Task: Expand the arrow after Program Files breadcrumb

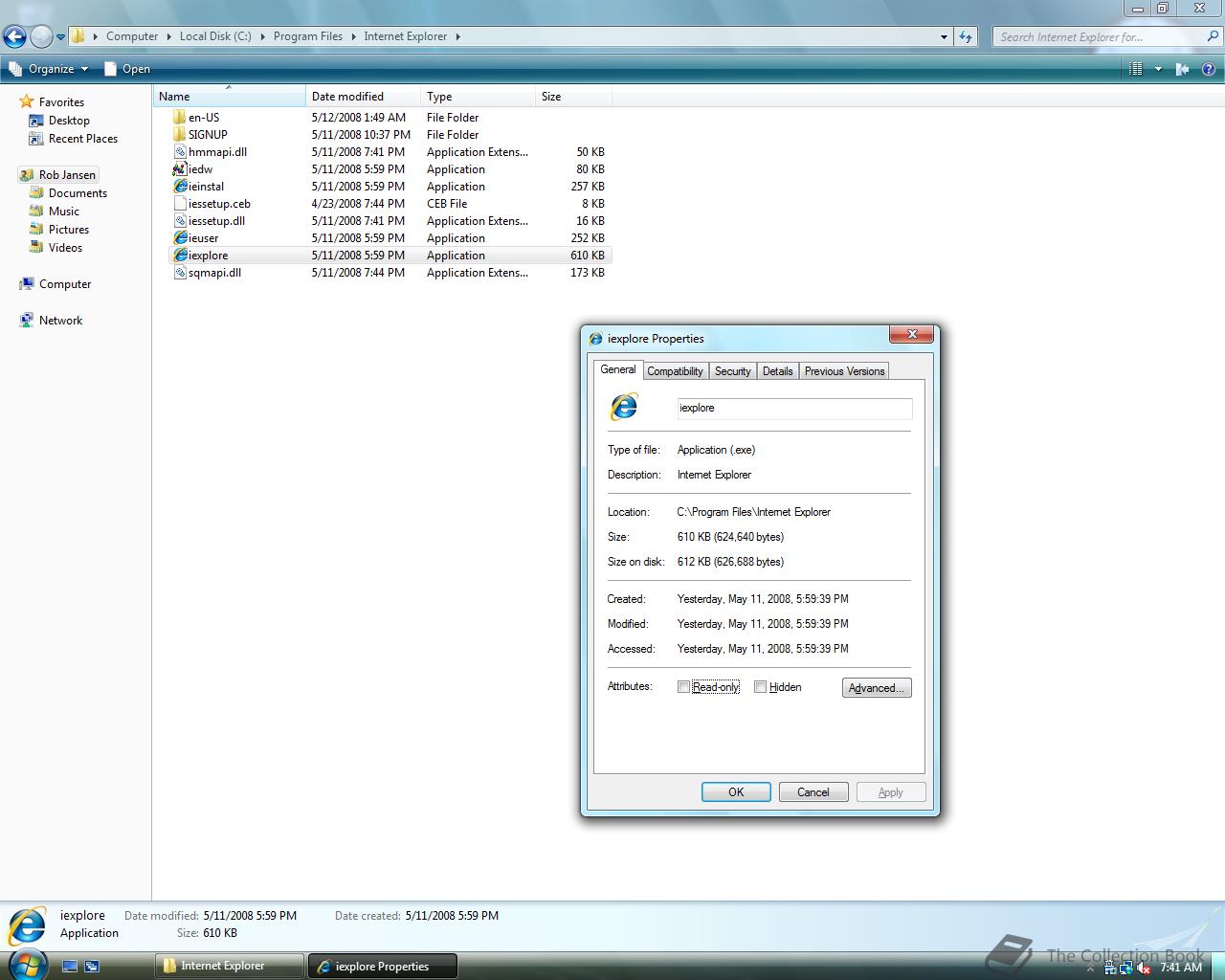Action: coord(353,36)
